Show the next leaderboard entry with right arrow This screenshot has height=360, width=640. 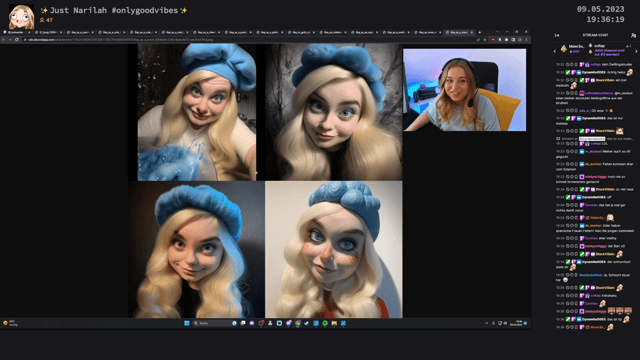coord(636,51)
